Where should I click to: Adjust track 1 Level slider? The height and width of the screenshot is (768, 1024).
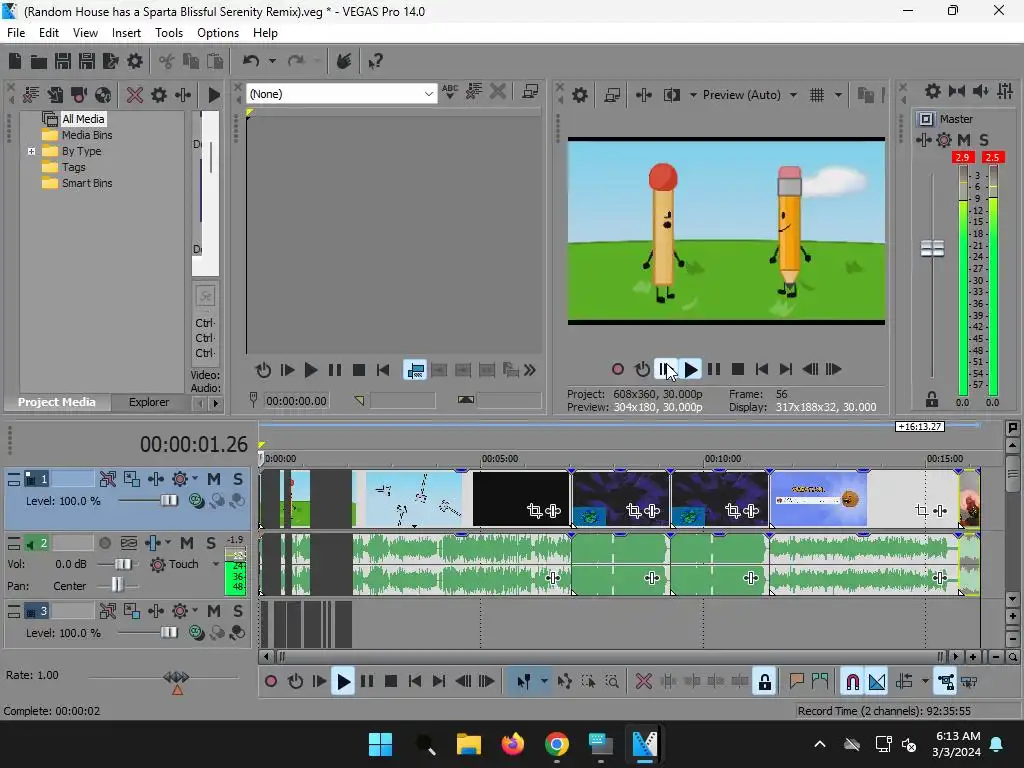coord(168,501)
